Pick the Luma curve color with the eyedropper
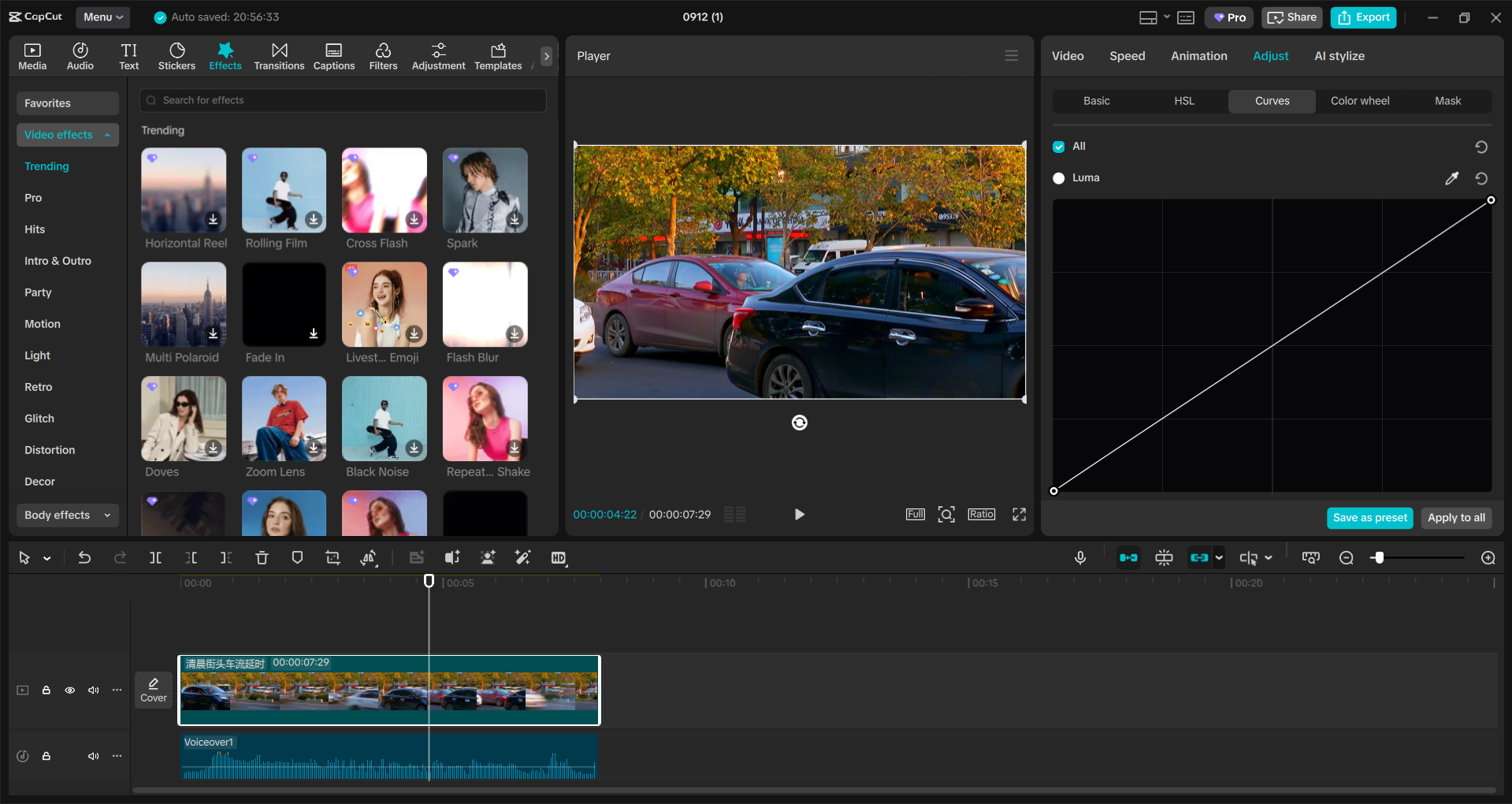The width and height of the screenshot is (1512, 804). click(x=1452, y=178)
